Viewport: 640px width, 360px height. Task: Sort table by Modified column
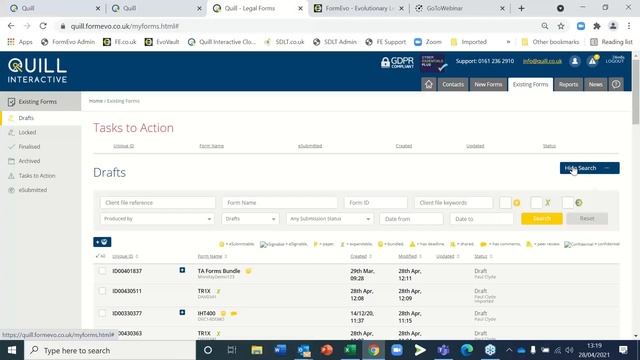(407, 256)
